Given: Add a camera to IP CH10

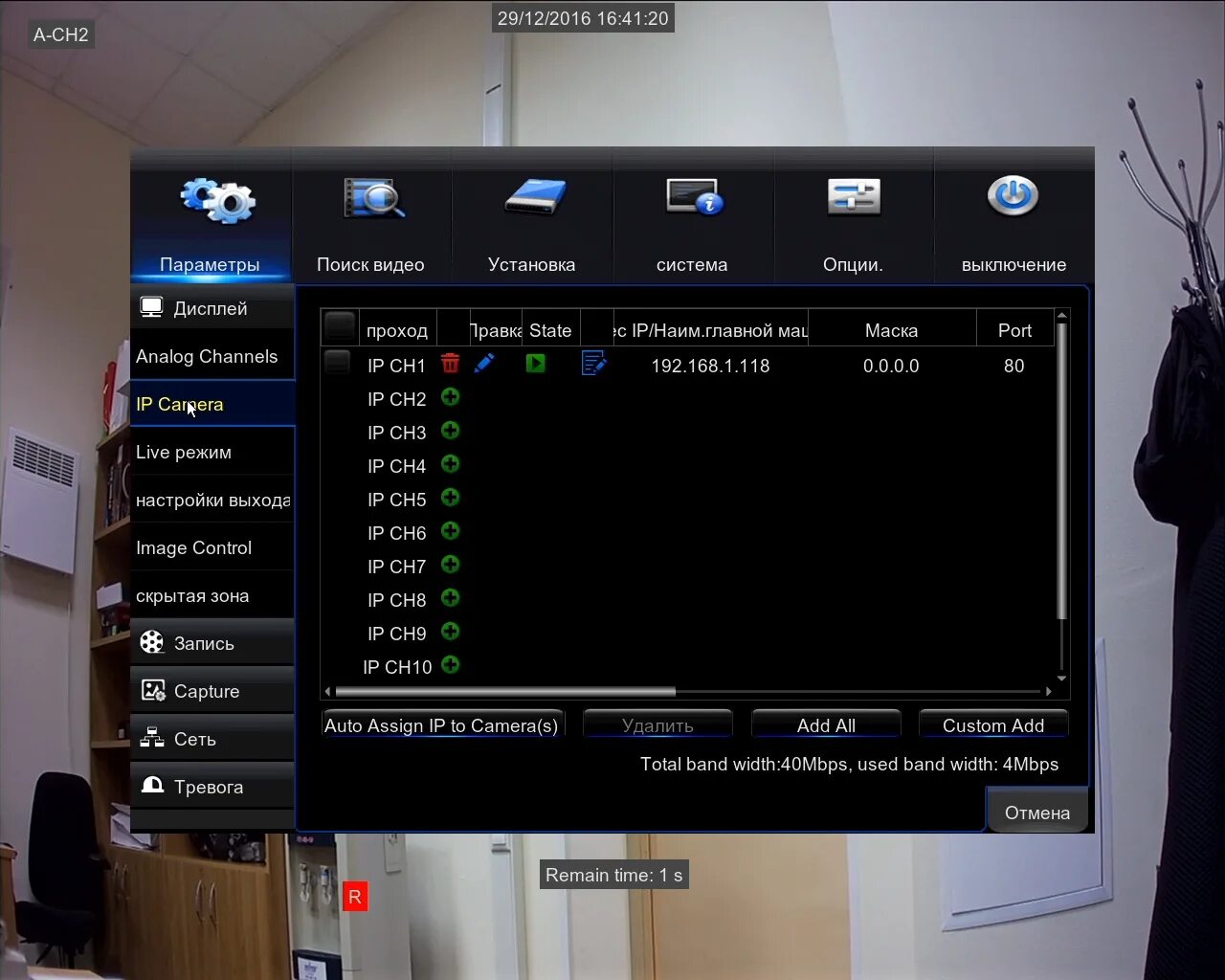Looking at the screenshot, I should [x=450, y=665].
